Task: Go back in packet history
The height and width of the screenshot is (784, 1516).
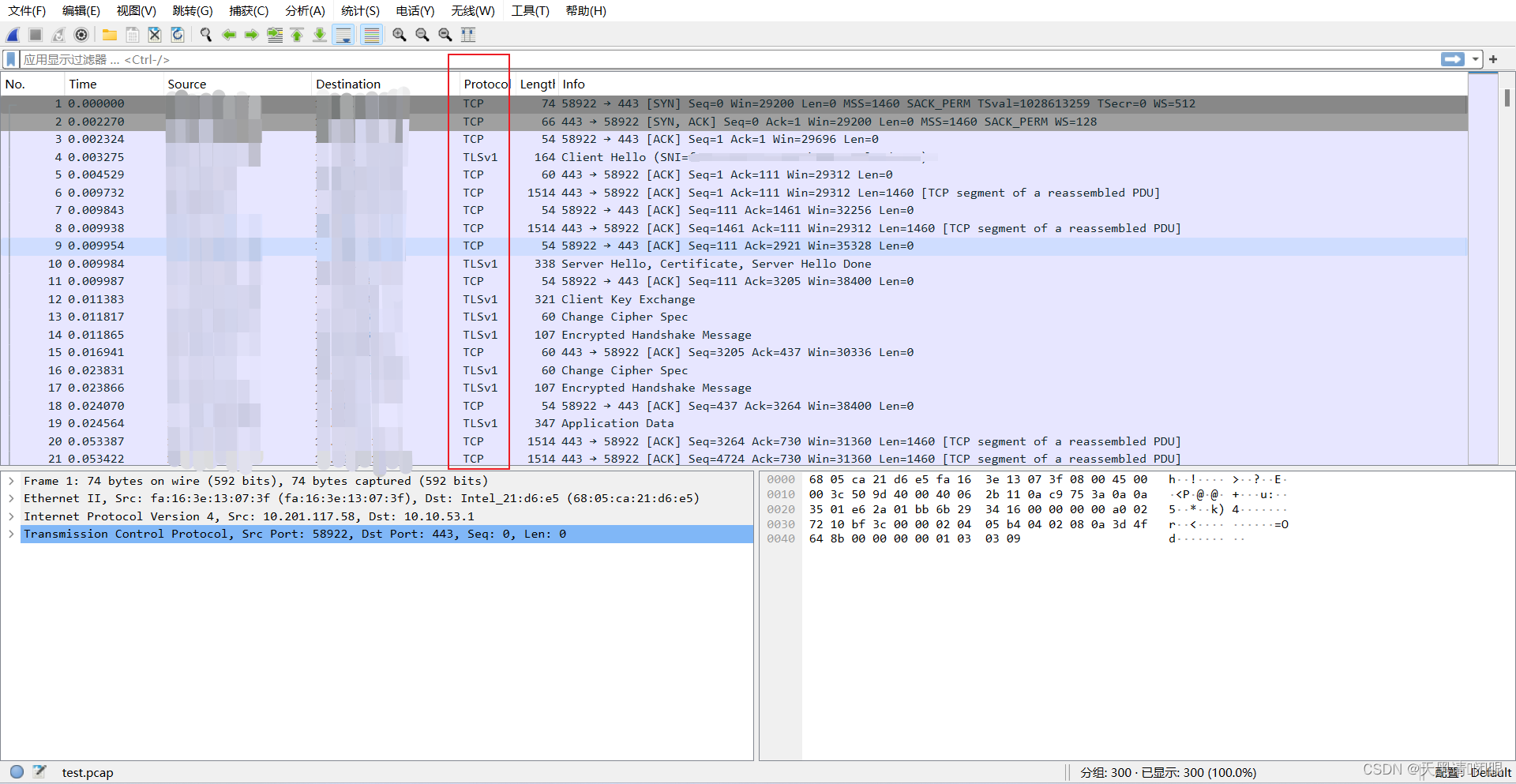Action: (229, 35)
